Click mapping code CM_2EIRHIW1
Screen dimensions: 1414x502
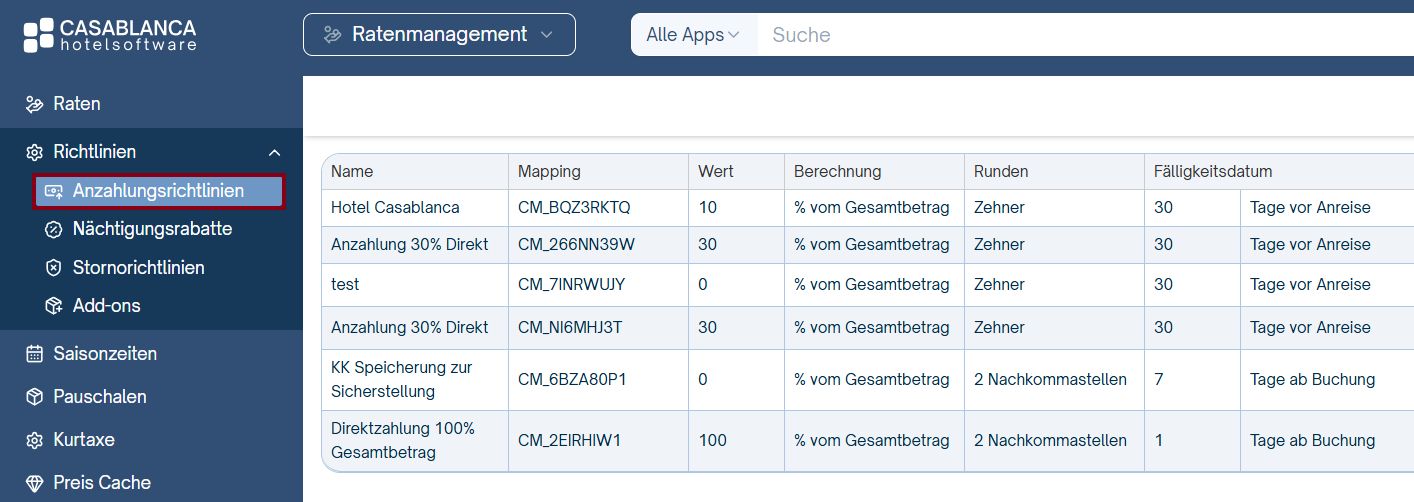point(569,441)
